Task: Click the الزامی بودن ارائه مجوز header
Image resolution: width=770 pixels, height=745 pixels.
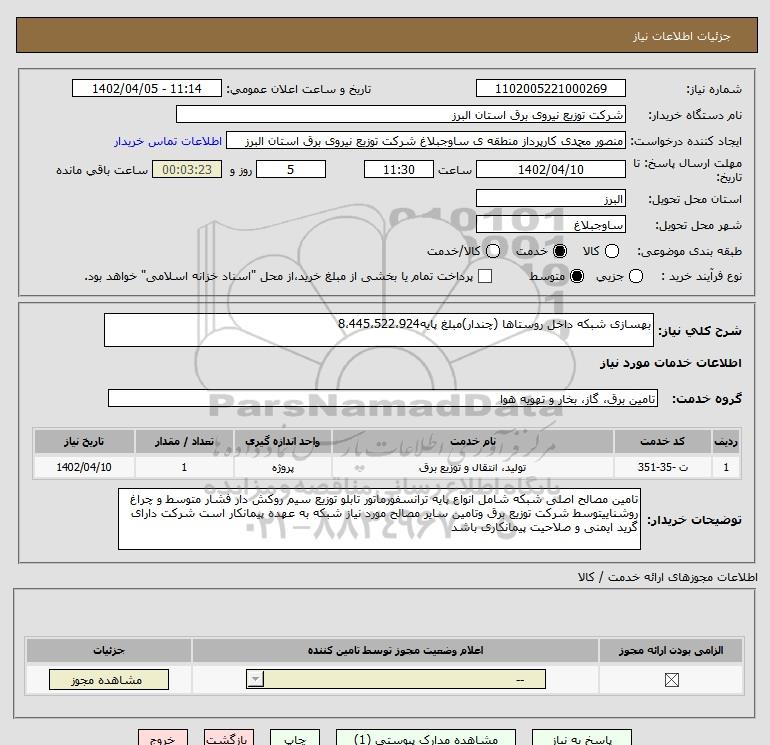Action: click(671, 650)
